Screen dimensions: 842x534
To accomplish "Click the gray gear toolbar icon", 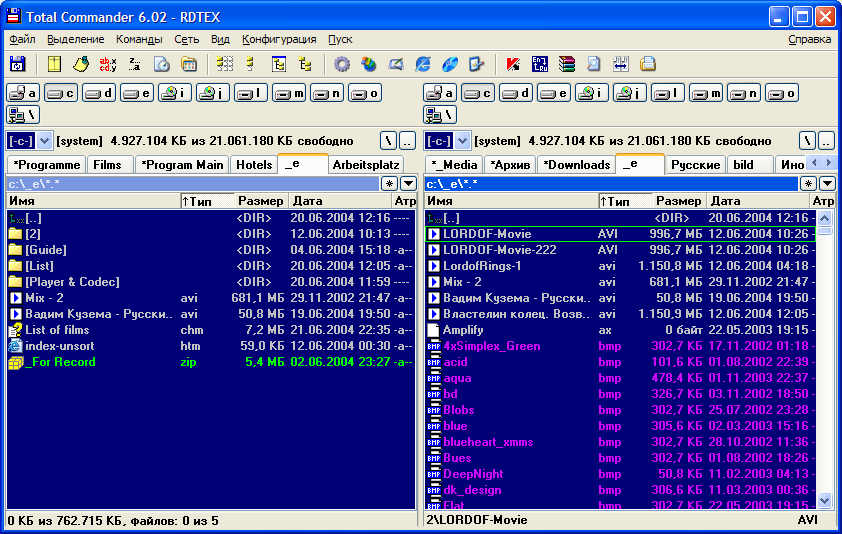I will tap(342, 64).
